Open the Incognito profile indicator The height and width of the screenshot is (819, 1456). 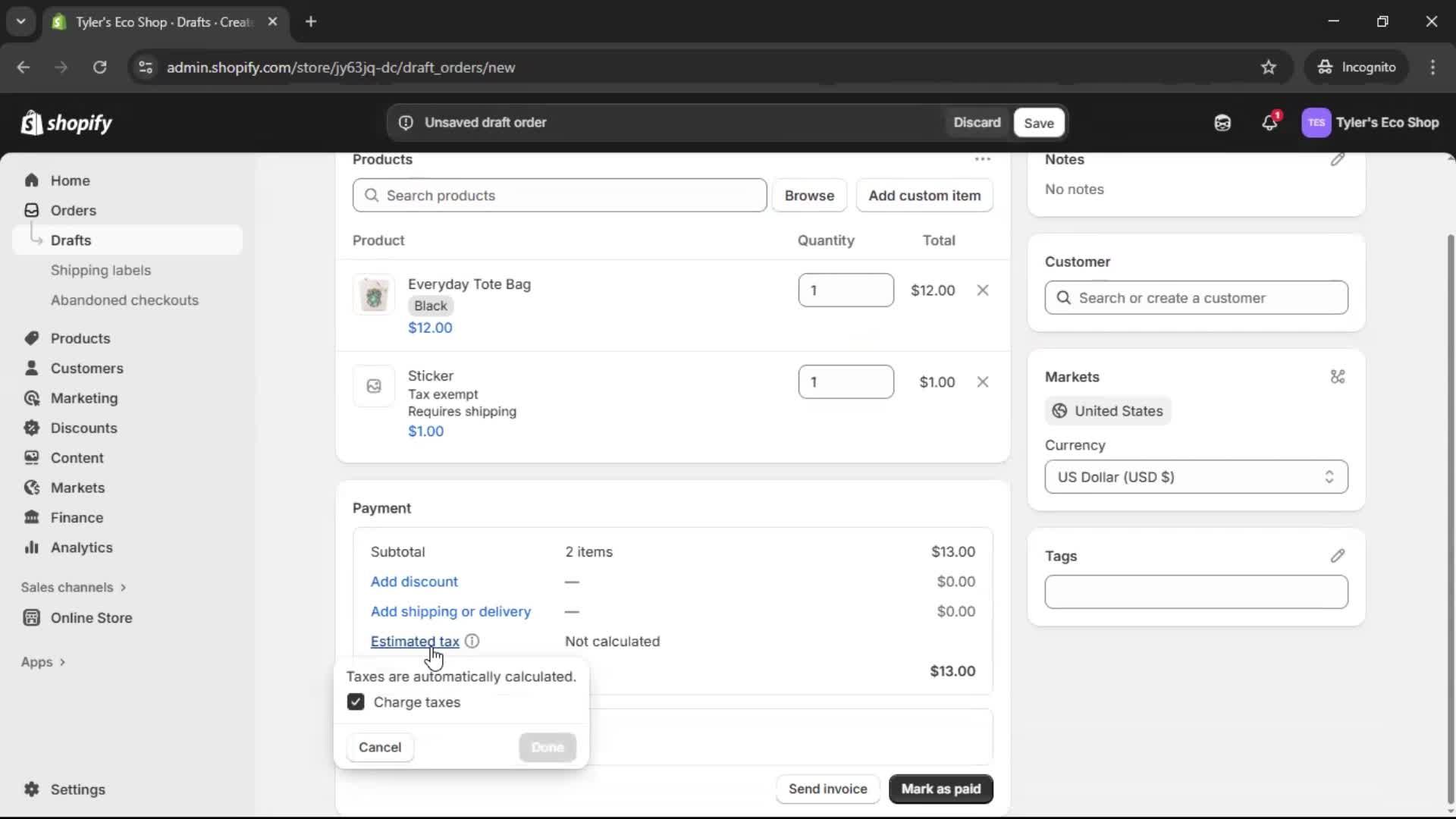1357,67
